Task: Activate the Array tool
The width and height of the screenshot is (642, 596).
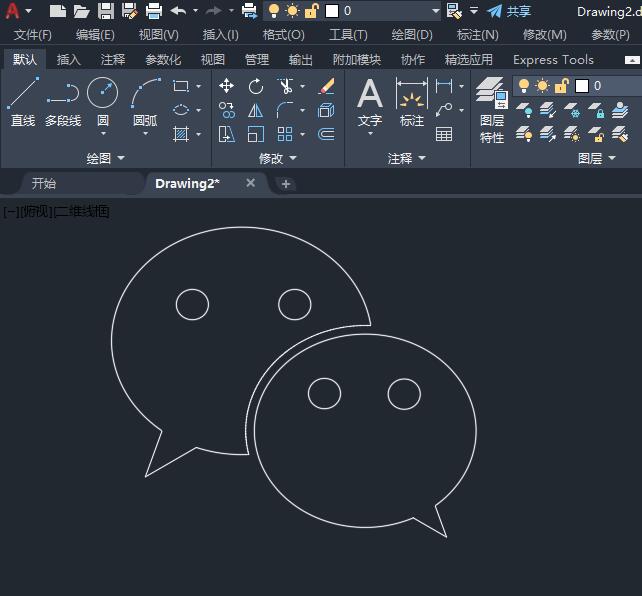Action: pyautogui.click(x=285, y=134)
